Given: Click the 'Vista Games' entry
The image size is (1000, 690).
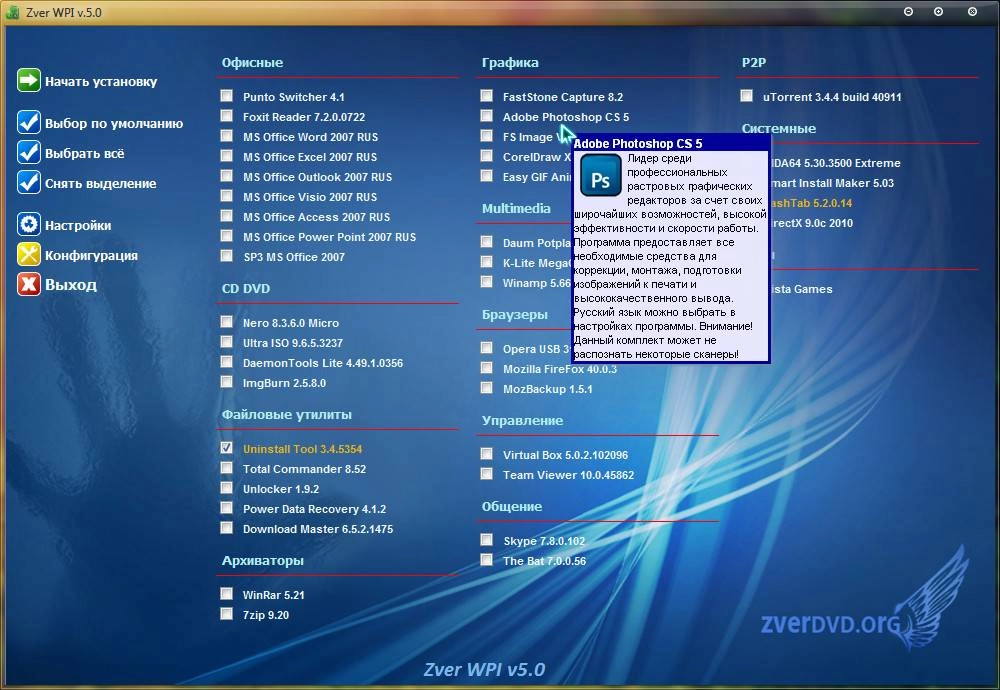Looking at the screenshot, I should pos(802,290).
